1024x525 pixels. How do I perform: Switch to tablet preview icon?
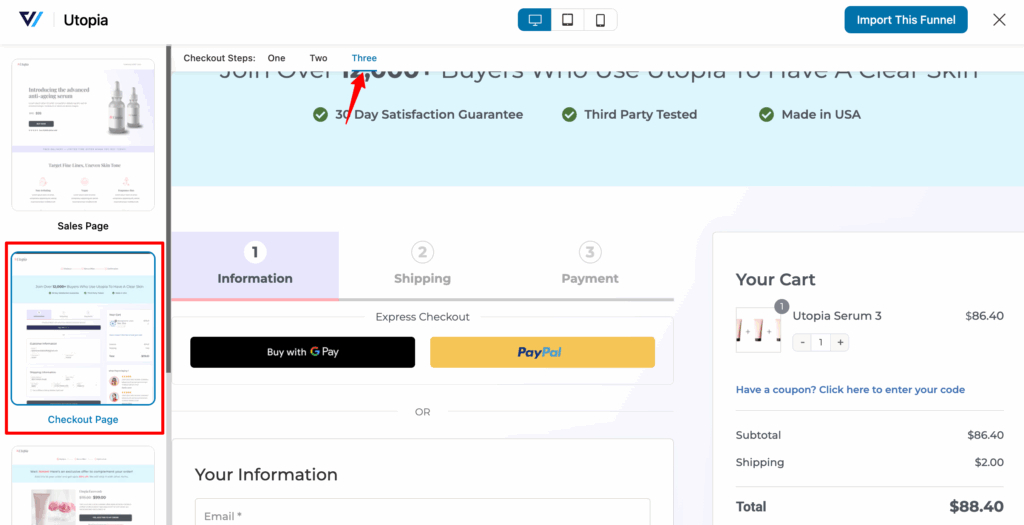568,20
